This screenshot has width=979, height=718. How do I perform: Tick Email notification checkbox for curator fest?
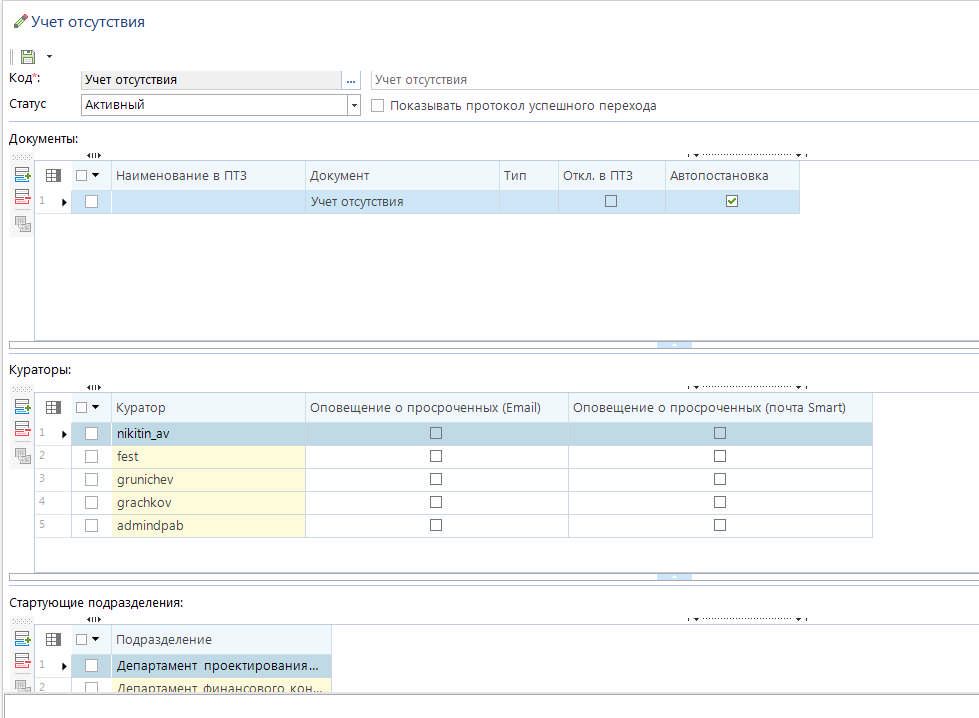tap(435, 456)
